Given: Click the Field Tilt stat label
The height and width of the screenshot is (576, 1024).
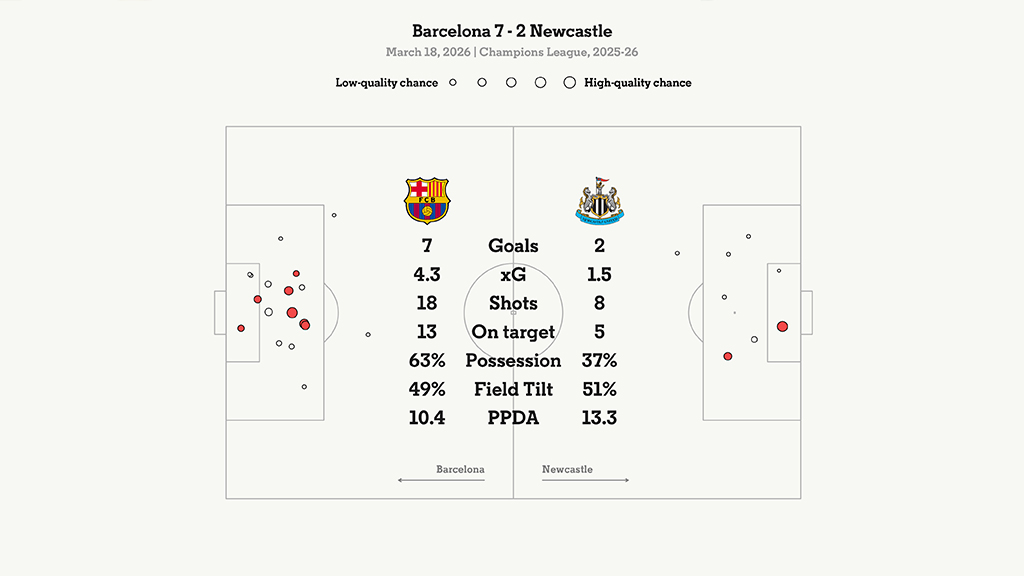Looking at the screenshot, I should pos(513,390).
